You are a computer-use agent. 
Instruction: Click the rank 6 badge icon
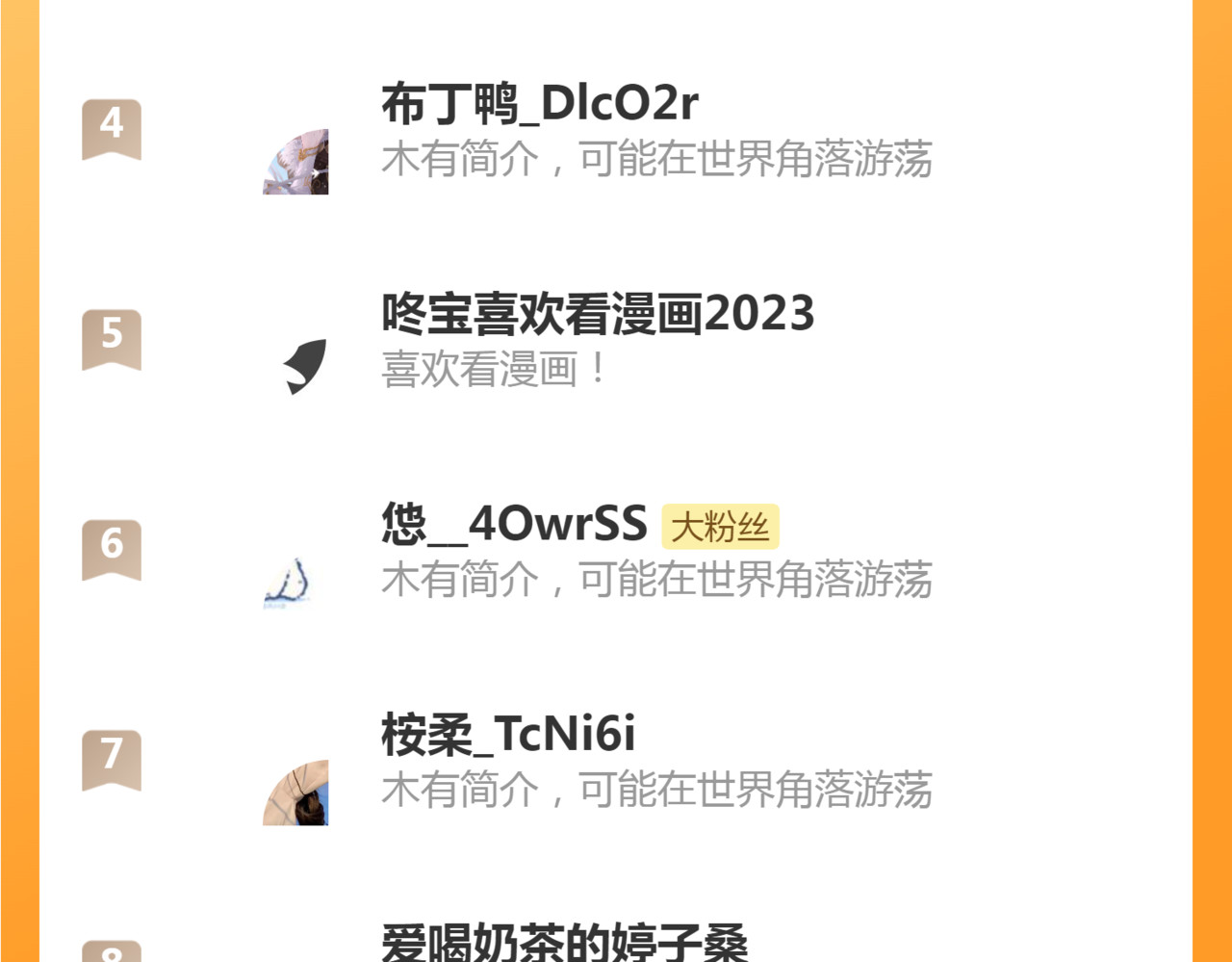112,550
